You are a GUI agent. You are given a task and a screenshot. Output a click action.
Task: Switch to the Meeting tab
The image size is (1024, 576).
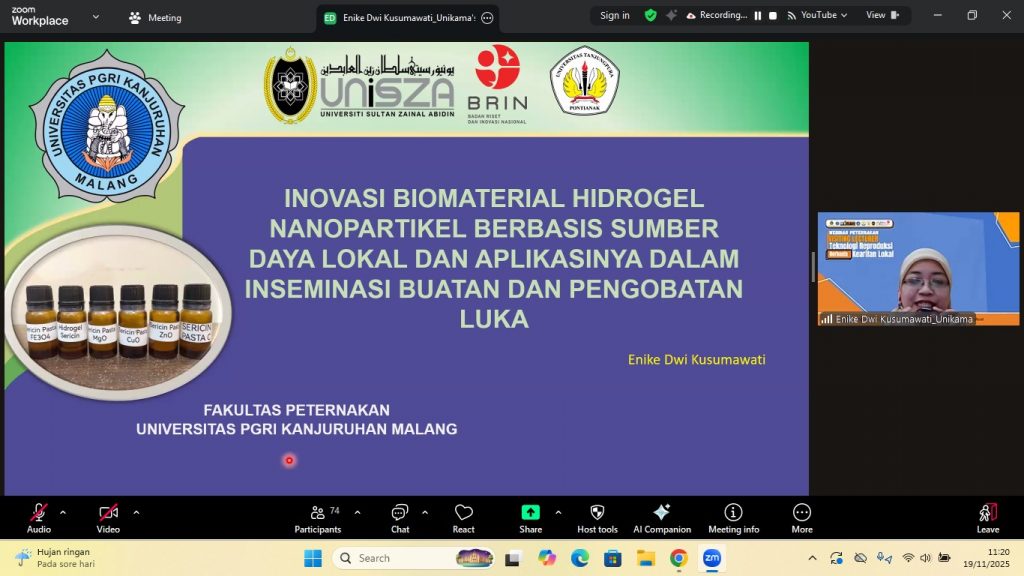156,17
